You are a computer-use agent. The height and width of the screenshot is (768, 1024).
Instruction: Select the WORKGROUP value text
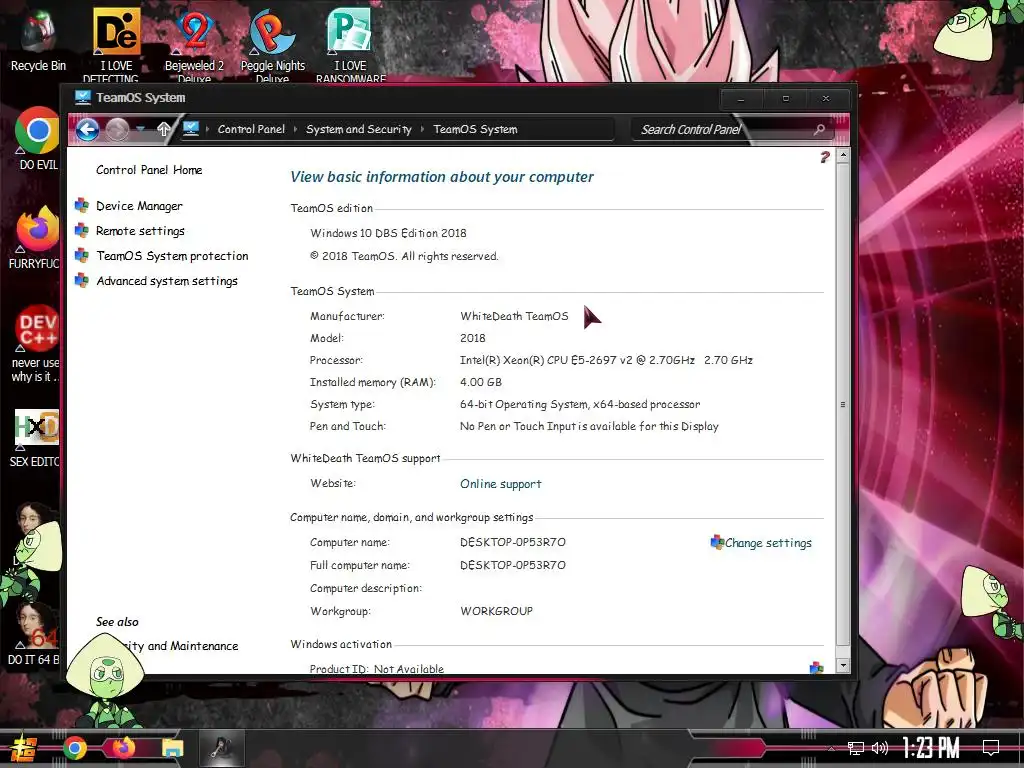click(496, 611)
